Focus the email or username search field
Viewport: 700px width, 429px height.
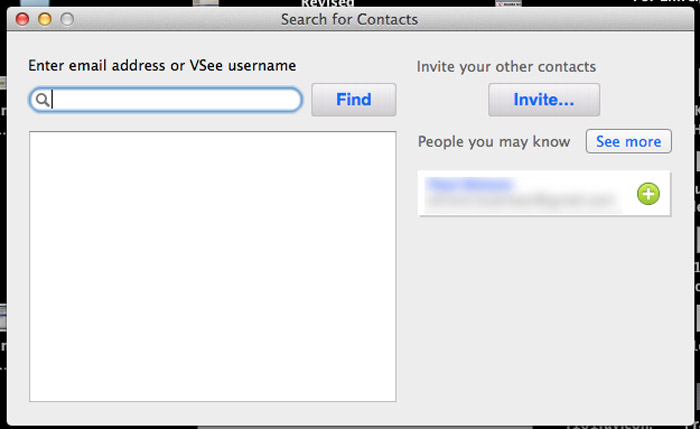[166, 100]
